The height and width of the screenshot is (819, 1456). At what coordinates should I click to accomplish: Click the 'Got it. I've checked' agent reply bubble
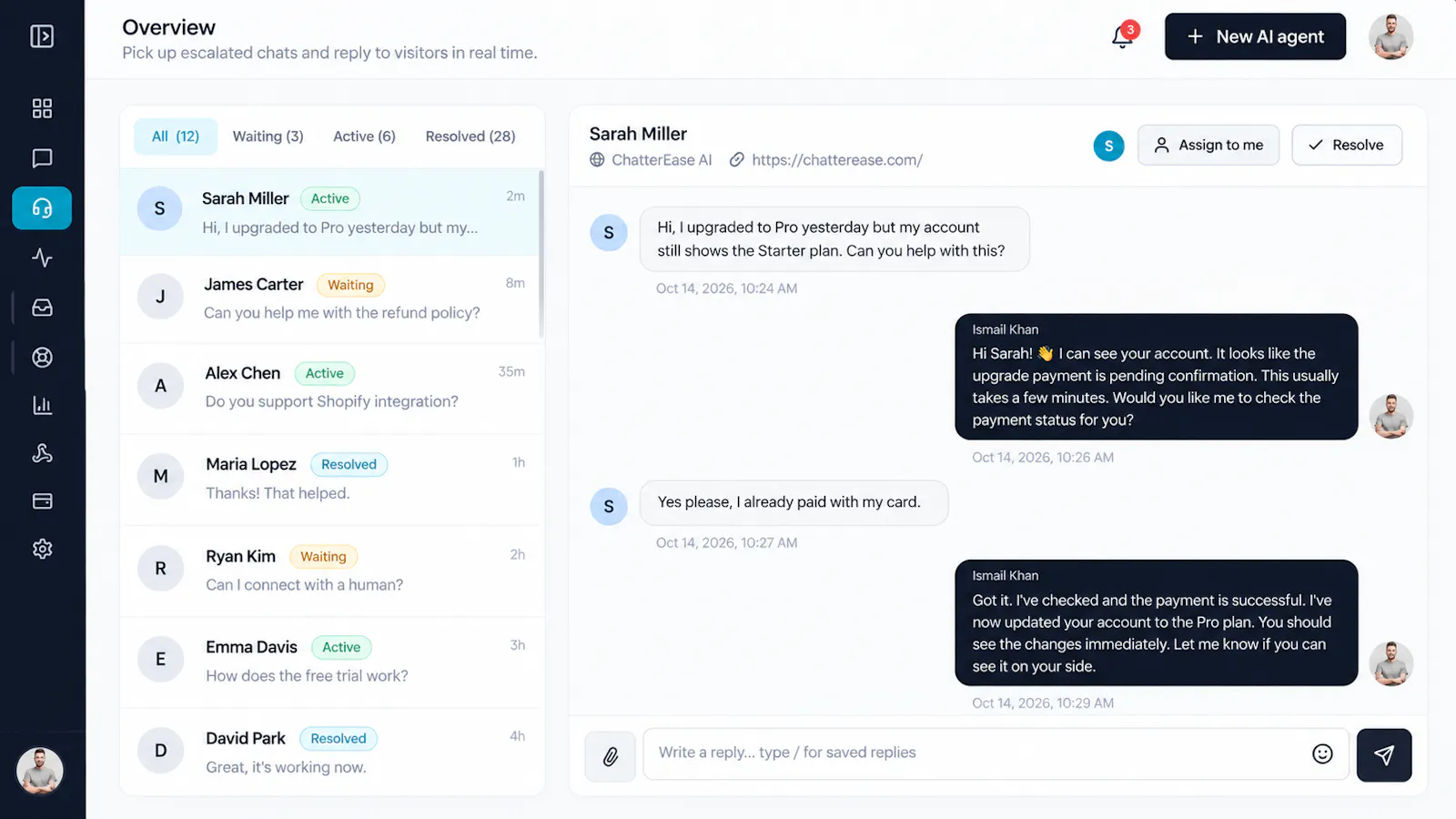[1156, 622]
